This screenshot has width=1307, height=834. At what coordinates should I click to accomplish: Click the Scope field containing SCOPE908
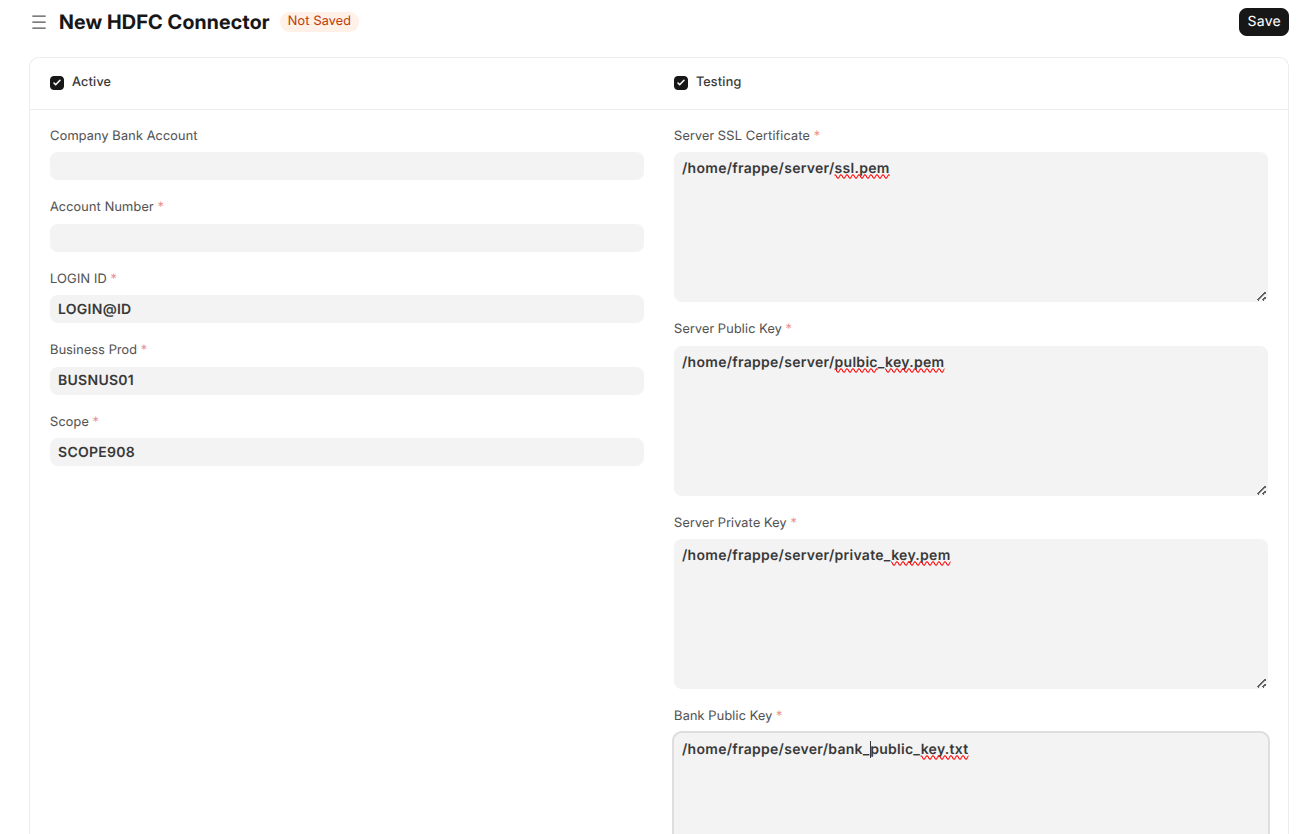(346, 452)
